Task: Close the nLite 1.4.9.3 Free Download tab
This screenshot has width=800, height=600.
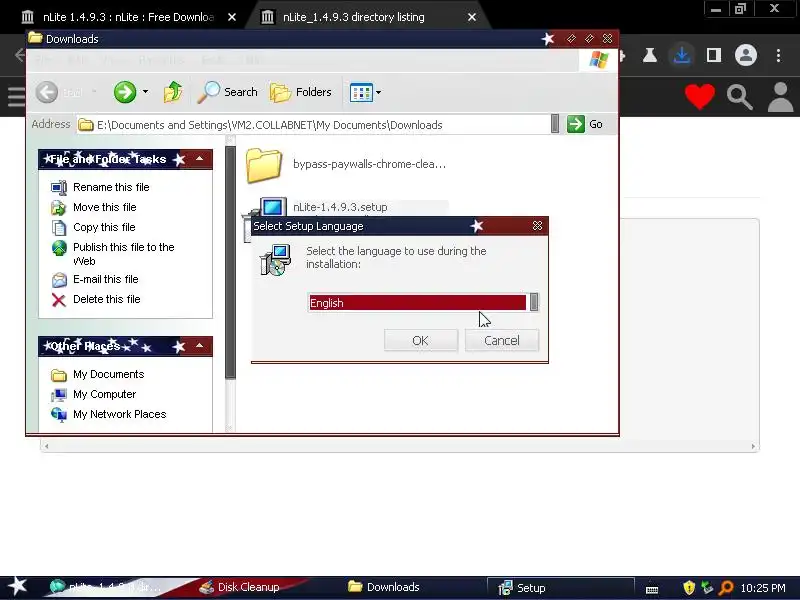Action: [x=232, y=17]
